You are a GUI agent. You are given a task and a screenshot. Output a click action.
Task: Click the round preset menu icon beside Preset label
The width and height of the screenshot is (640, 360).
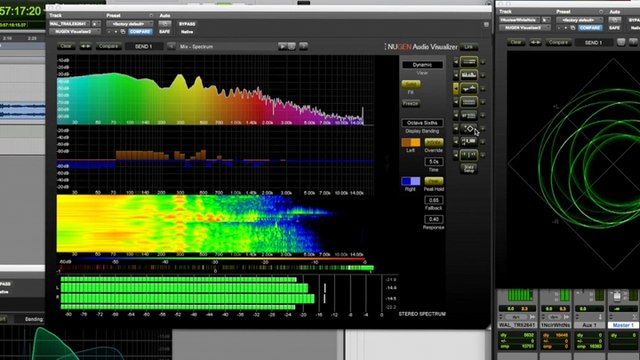click(151, 16)
